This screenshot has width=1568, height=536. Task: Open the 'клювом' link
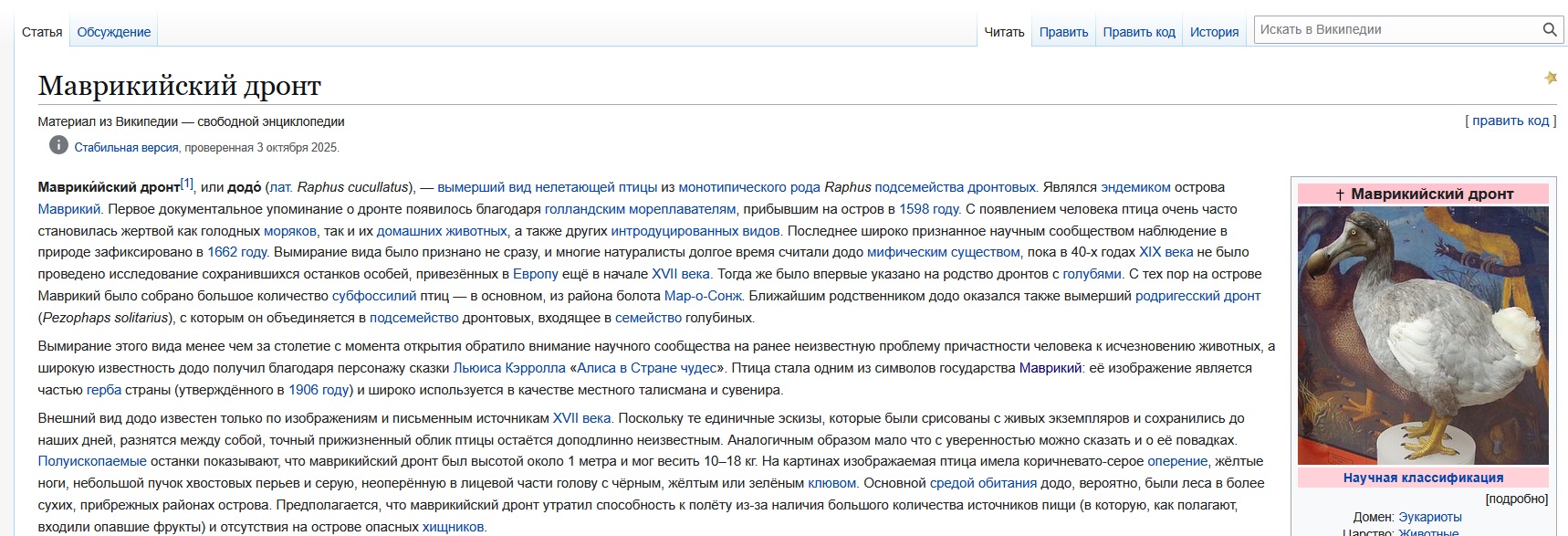click(832, 483)
